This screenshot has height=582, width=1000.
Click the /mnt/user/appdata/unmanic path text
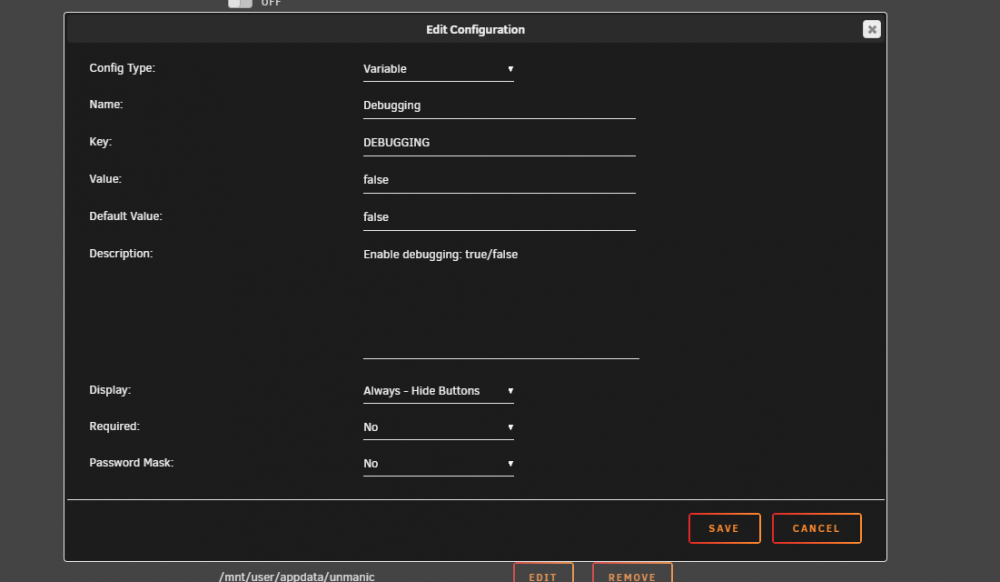pyautogui.click(x=297, y=576)
